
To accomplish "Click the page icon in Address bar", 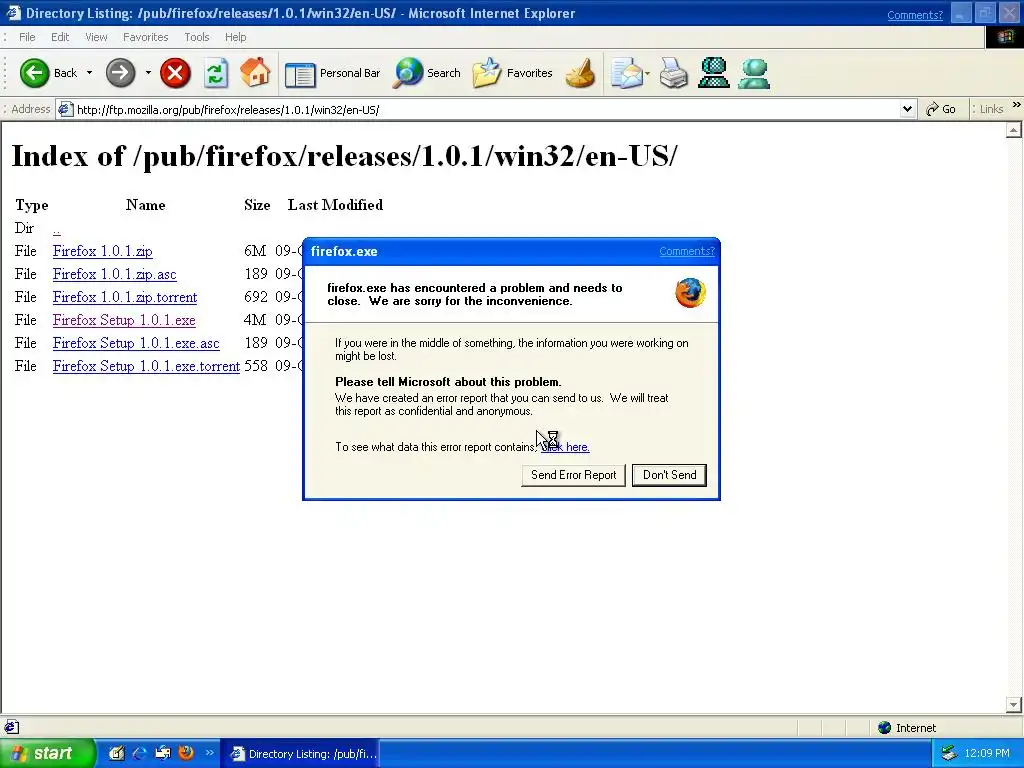I will point(65,110).
